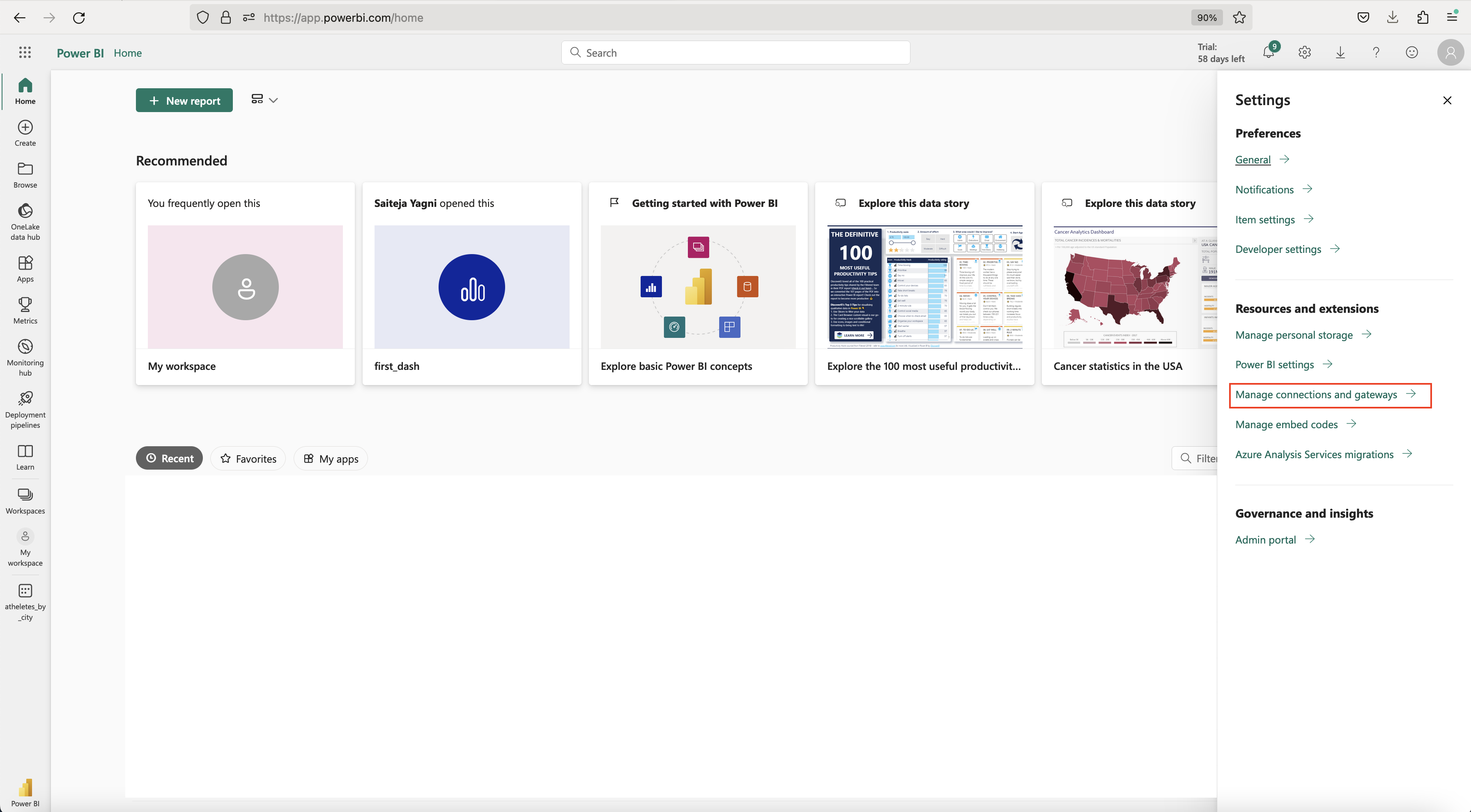Click browser back arrow
Image resolution: width=1471 pixels, height=812 pixels.
(19, 18)
